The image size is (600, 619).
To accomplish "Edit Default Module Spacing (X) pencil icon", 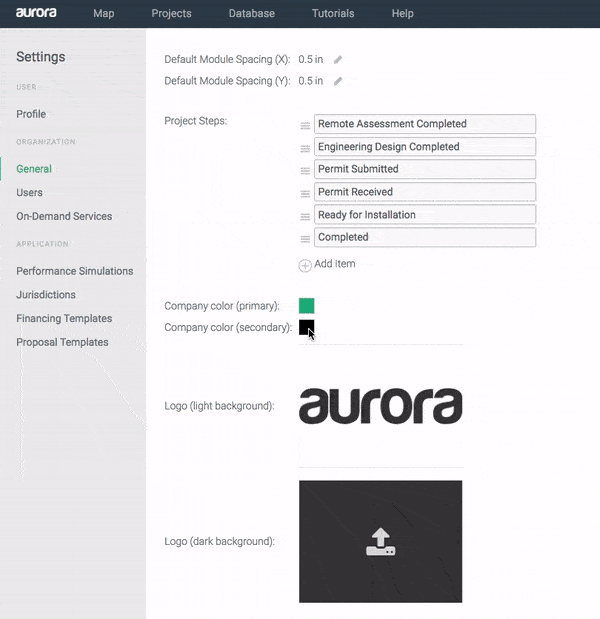I will [x=338, y=59].
